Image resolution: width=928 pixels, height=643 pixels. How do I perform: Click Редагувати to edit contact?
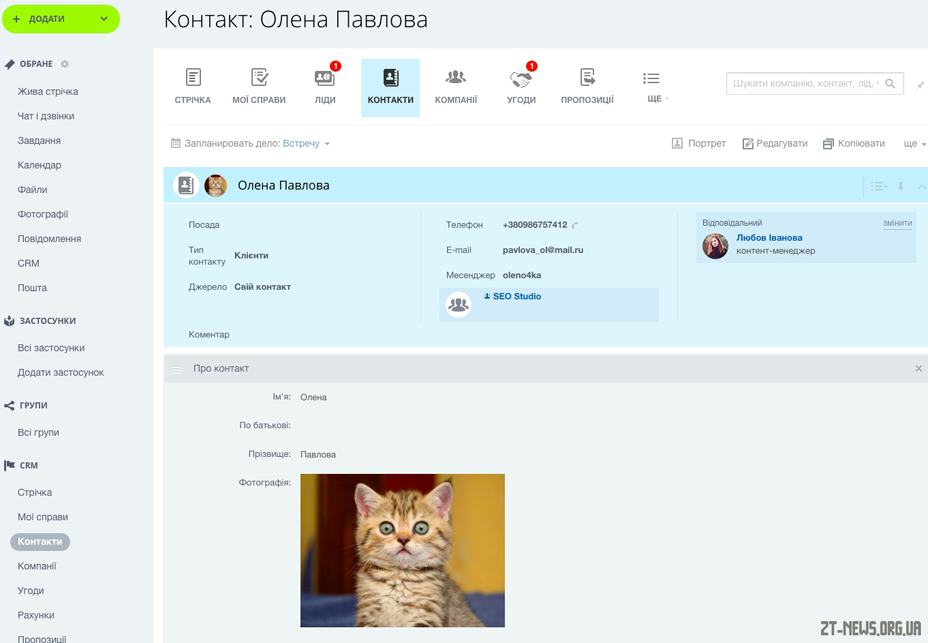coord(775,143)
